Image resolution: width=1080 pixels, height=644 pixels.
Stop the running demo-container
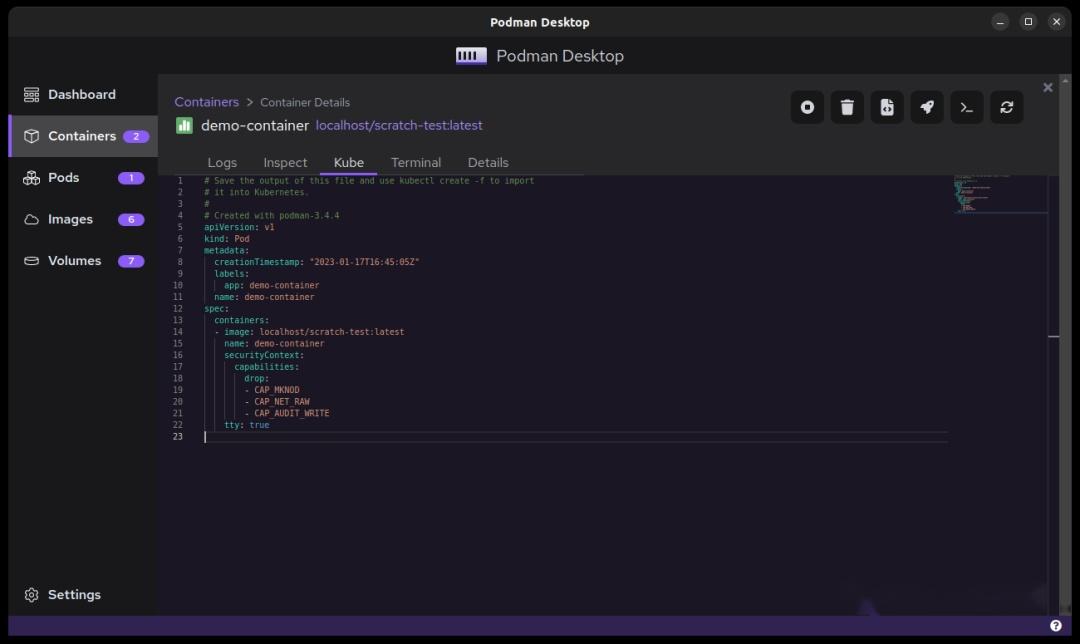(807, 107)
